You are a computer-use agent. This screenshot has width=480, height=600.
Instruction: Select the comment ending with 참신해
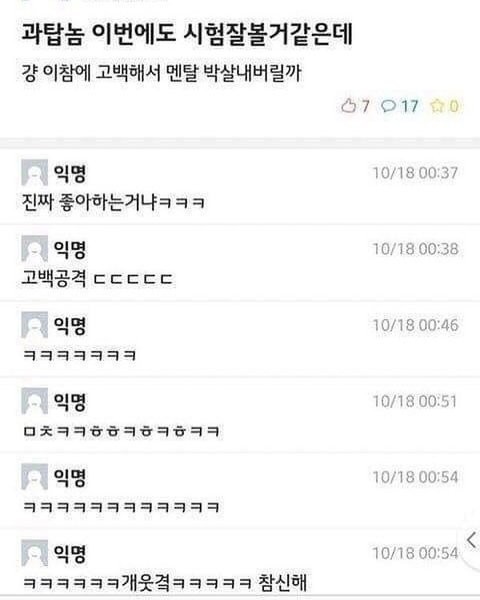pyautogui.click(x=165, y=582)
